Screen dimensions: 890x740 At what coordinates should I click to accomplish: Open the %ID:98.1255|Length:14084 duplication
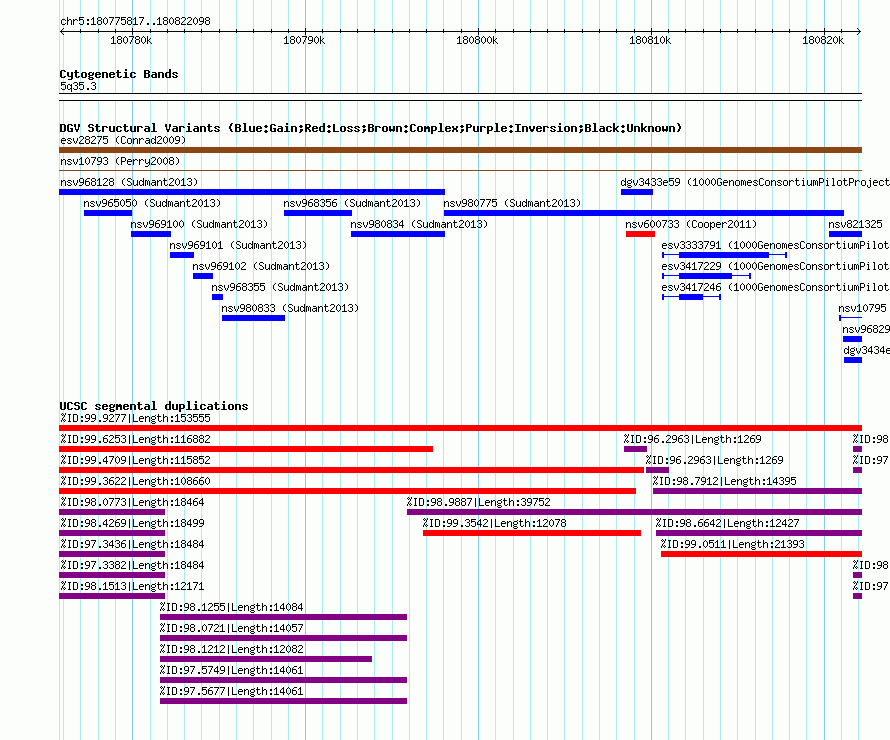point(232,607)
